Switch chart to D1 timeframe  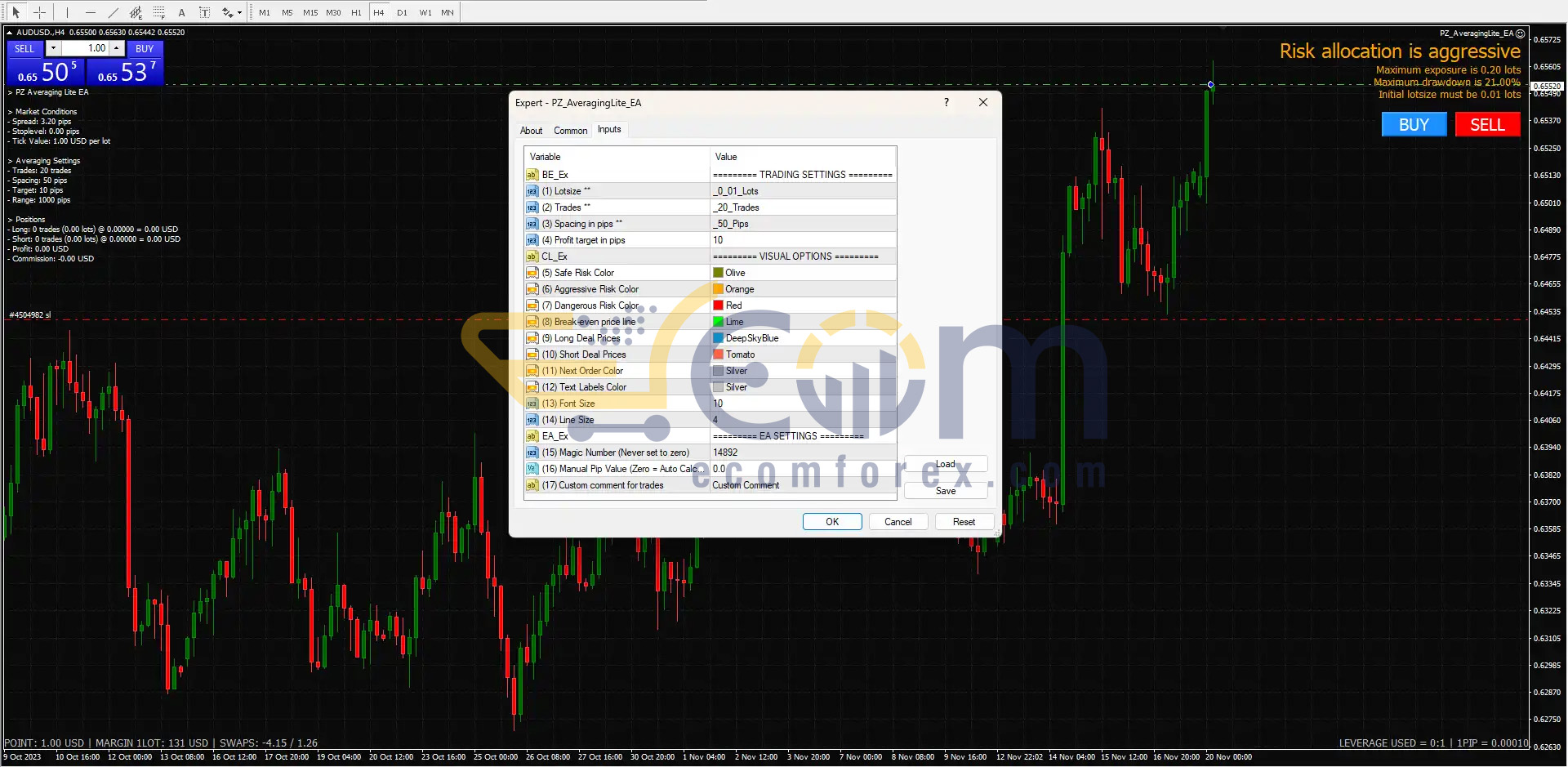pos(402,12)
